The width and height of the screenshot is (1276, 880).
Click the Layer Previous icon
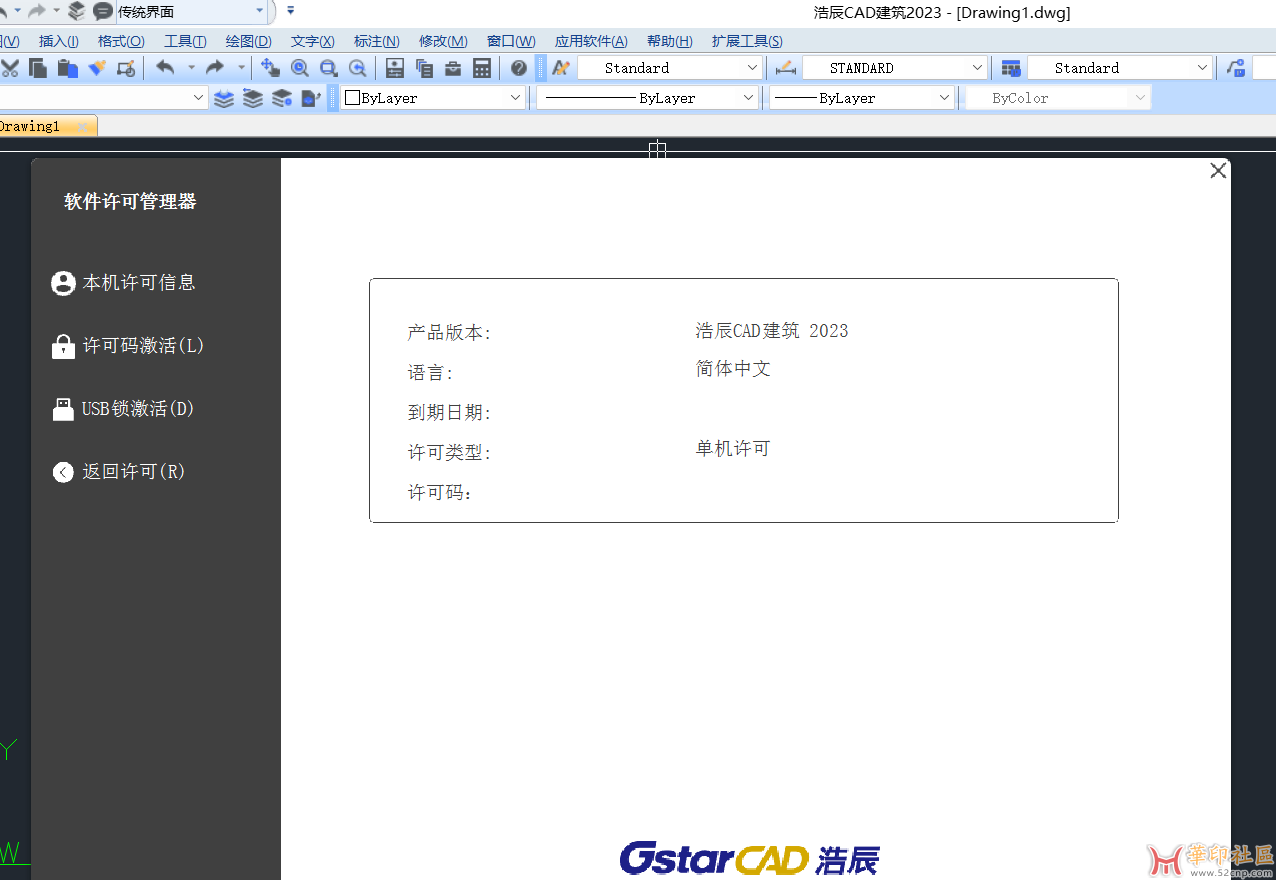[253, 98]
